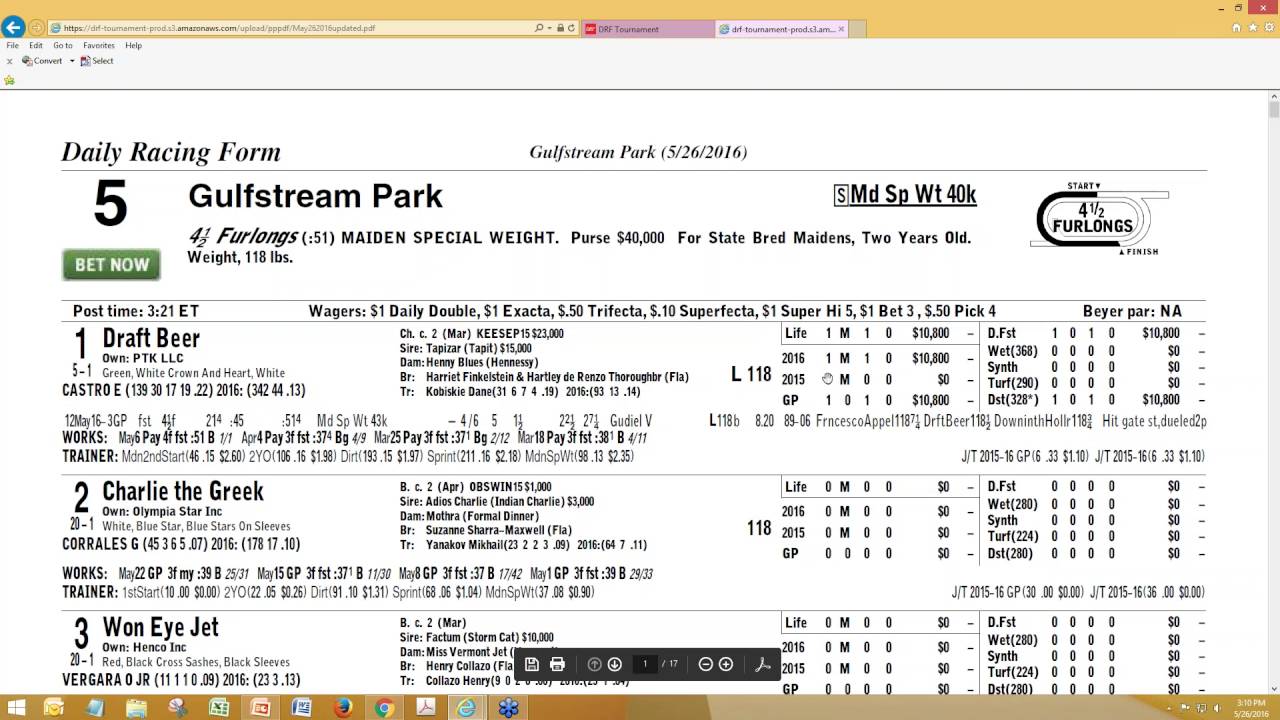This screenshot has width=1280, height=720.
Task: Refresh the page with the reload icon
Action: coord(571,28)
